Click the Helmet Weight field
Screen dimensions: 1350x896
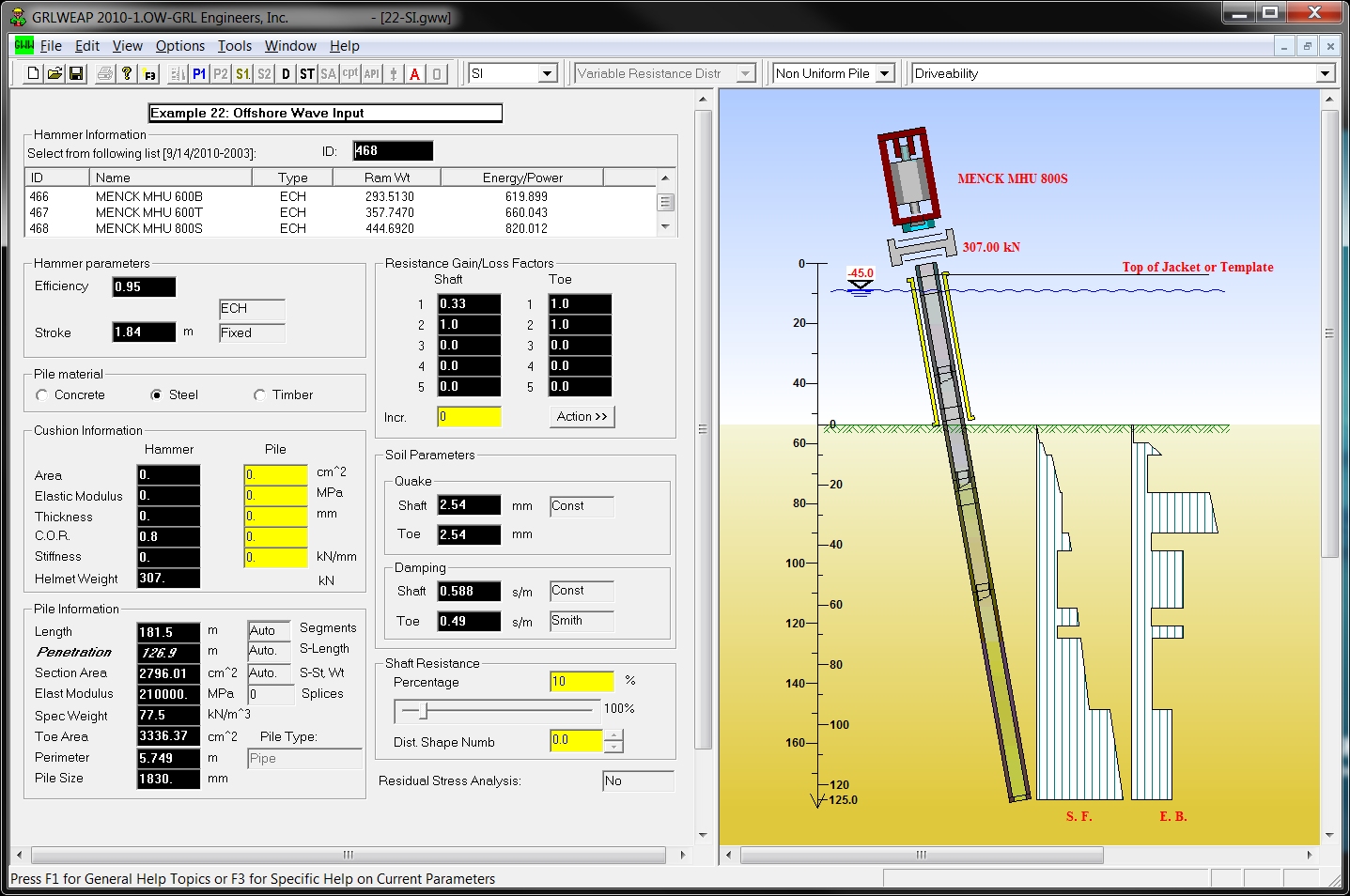pos(168,578)
